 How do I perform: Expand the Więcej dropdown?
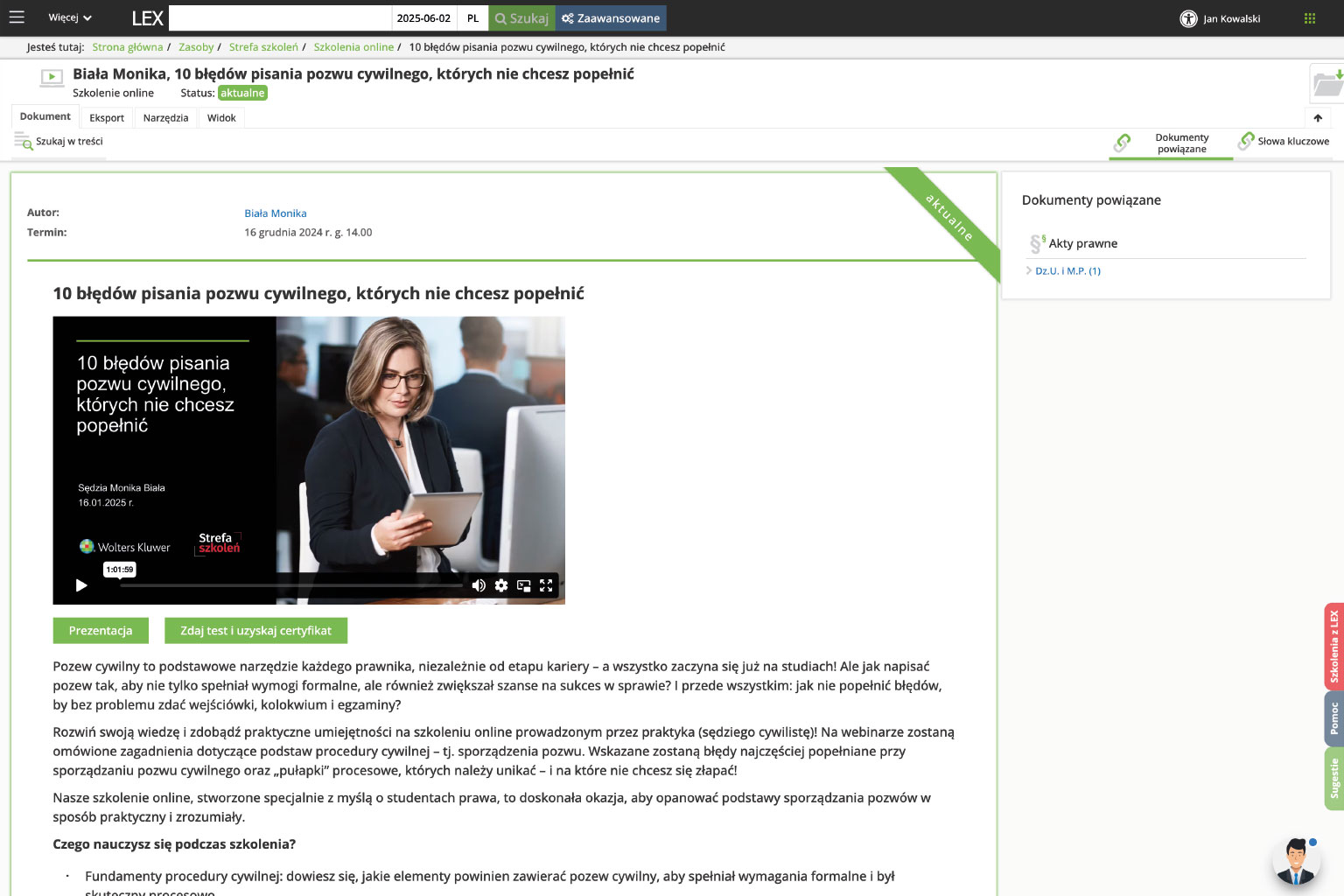(70, 17)
